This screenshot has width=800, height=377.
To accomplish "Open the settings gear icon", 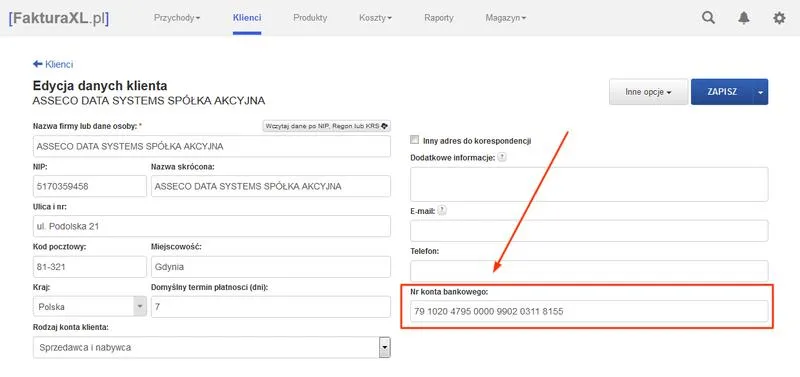I will [x=779, y=18].
